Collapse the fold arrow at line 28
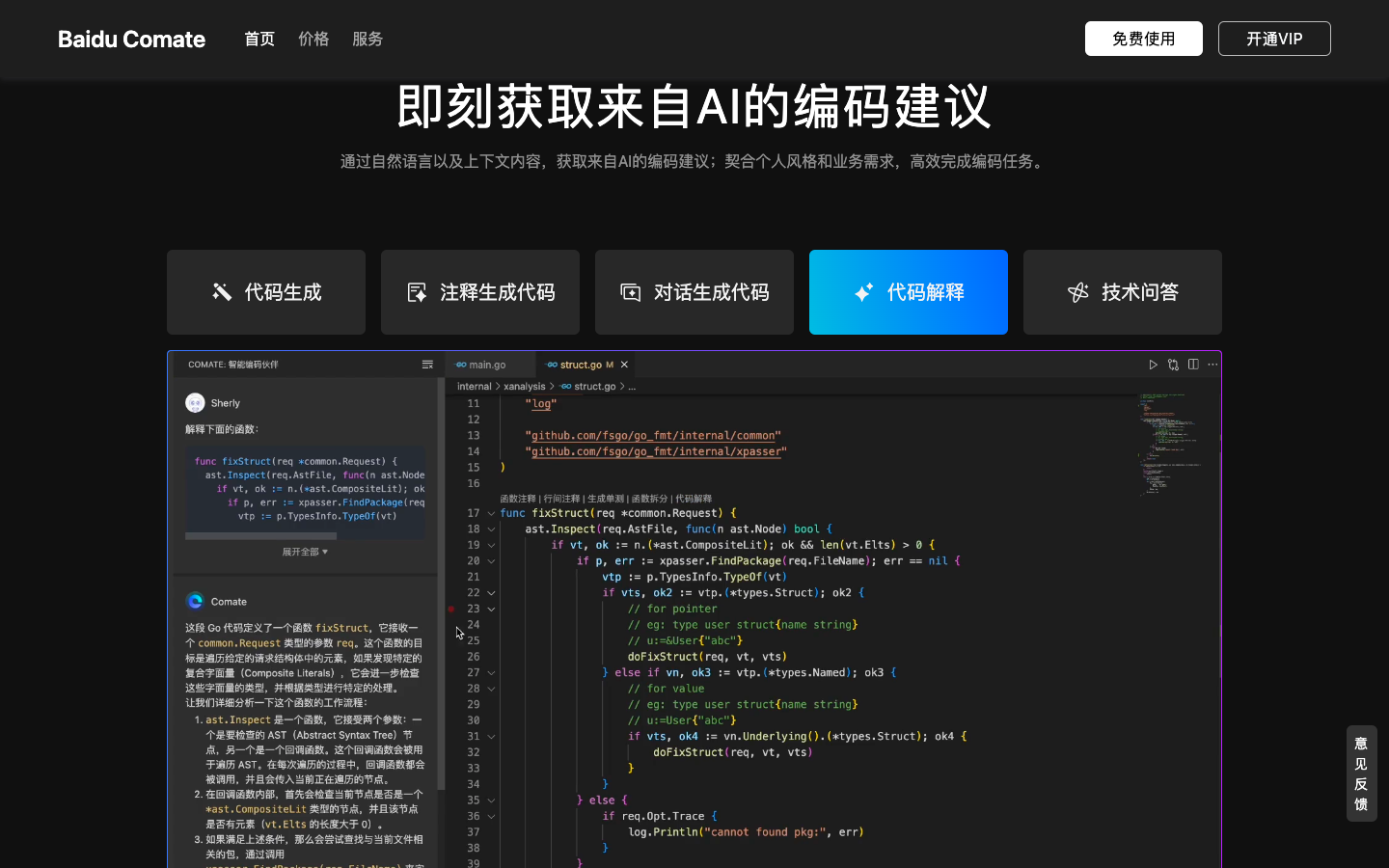Viewport: 1389px width, 868px height. click(491, 689)
